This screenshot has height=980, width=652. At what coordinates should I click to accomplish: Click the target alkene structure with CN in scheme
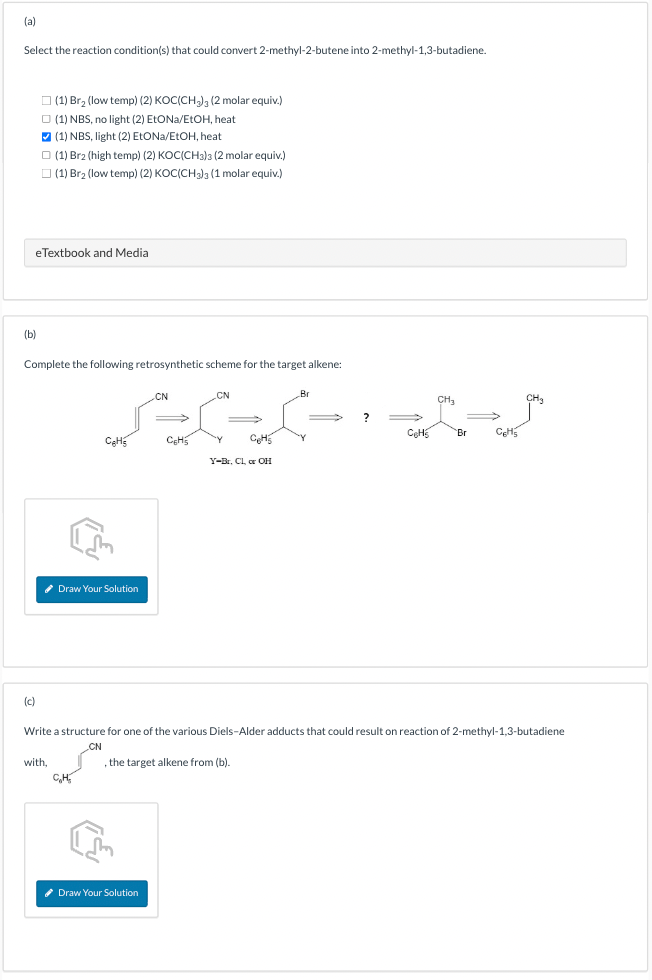(136, 419)
